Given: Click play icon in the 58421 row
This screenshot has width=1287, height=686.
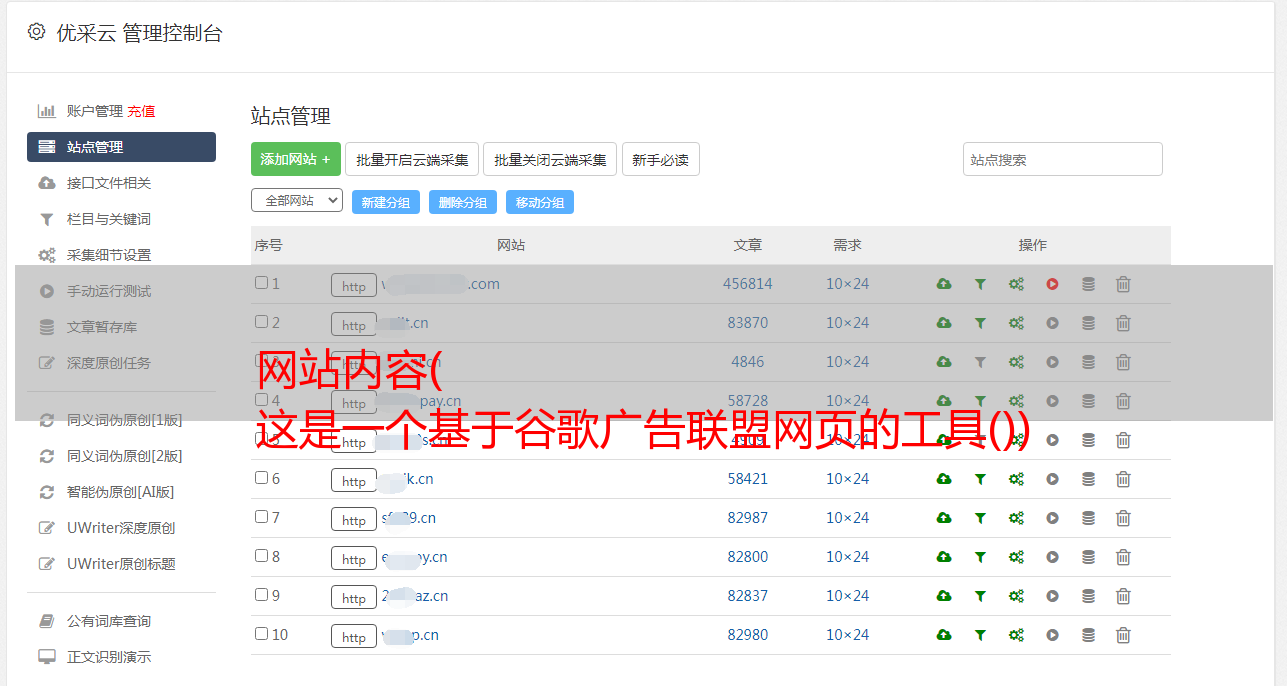Looking at the screenshot, I should [x=1052, y=479].
